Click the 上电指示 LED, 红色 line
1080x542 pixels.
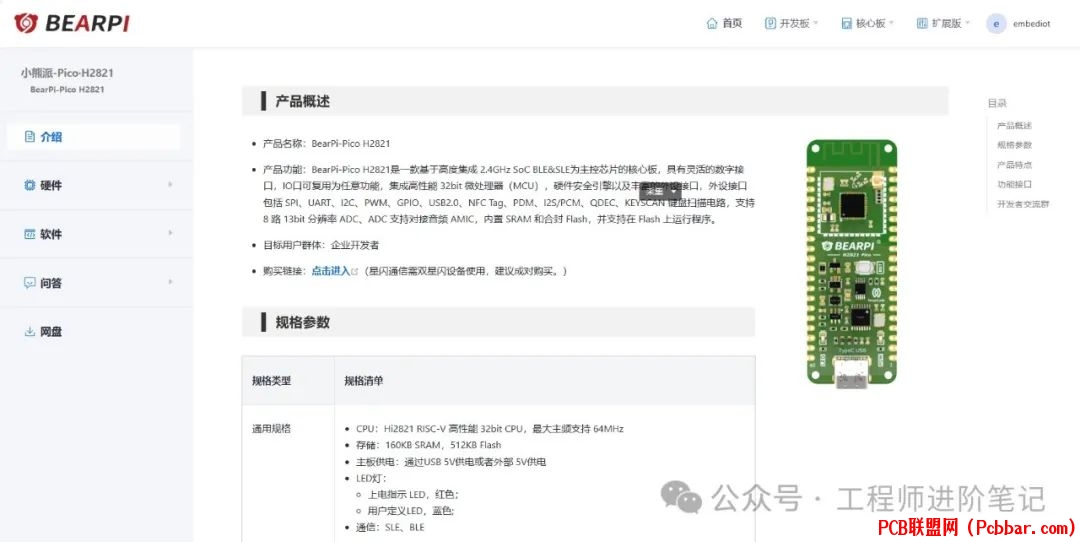click(413, 494)
